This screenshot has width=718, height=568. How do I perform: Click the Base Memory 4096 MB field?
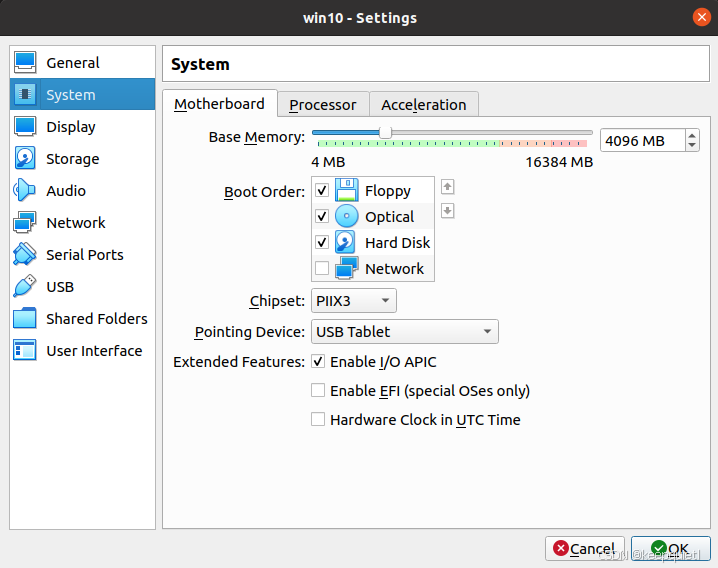click(640, 141)
